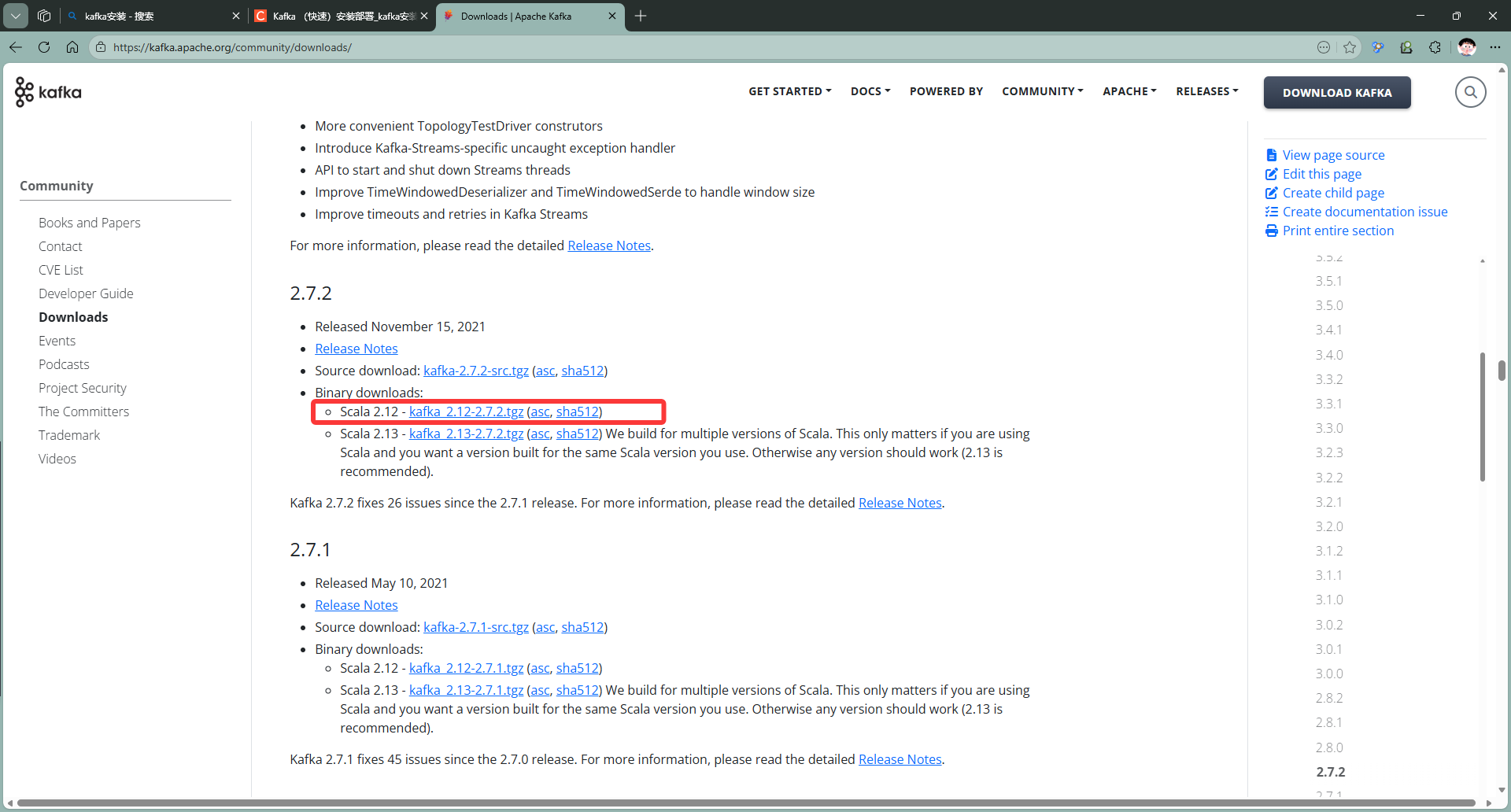Download kafka-2.7.1-src.tgz source
Image resolution: width=1511 pixels, height=812 pixels.
[476, 627]
